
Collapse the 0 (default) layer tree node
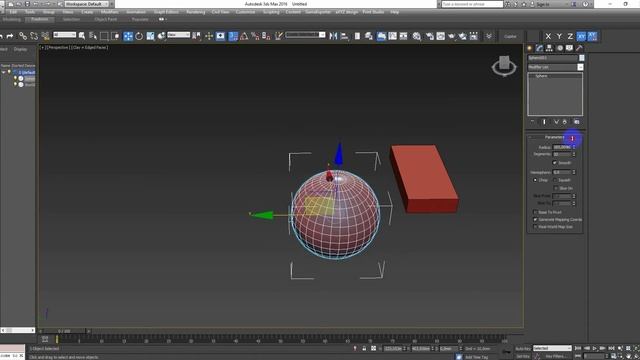[4, 72]
